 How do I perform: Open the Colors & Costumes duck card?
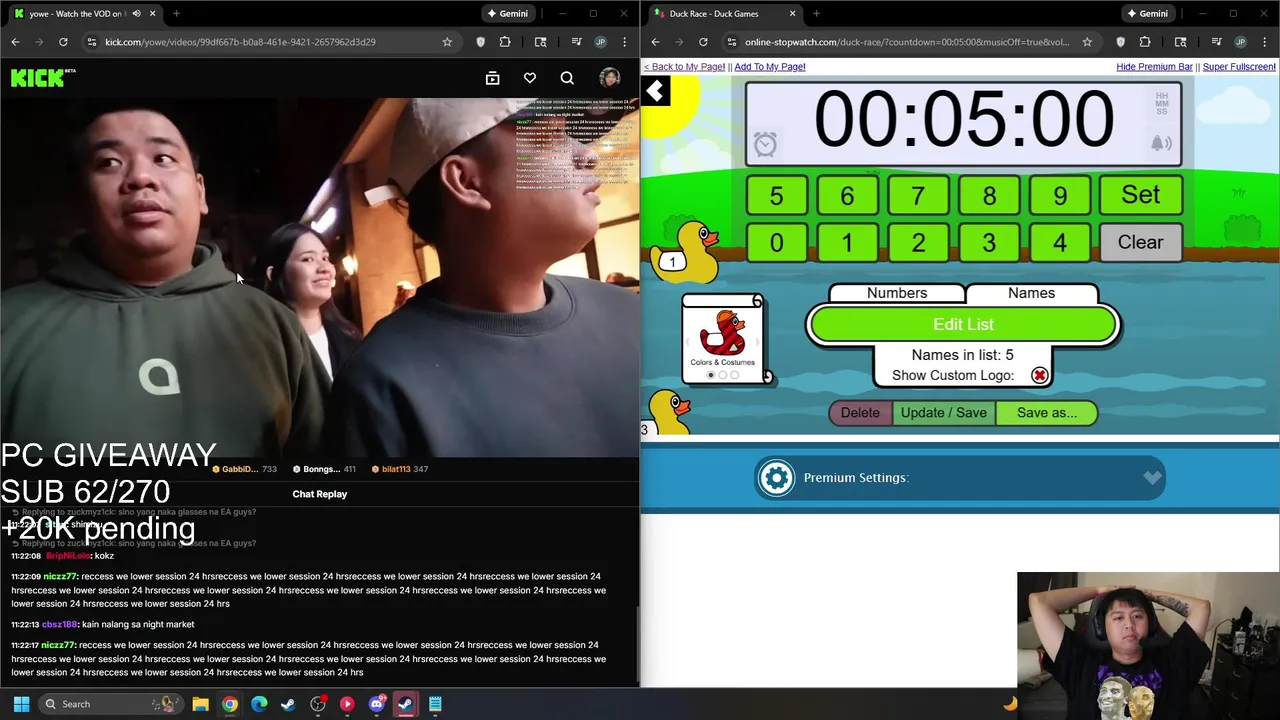[x=723, y=338]
